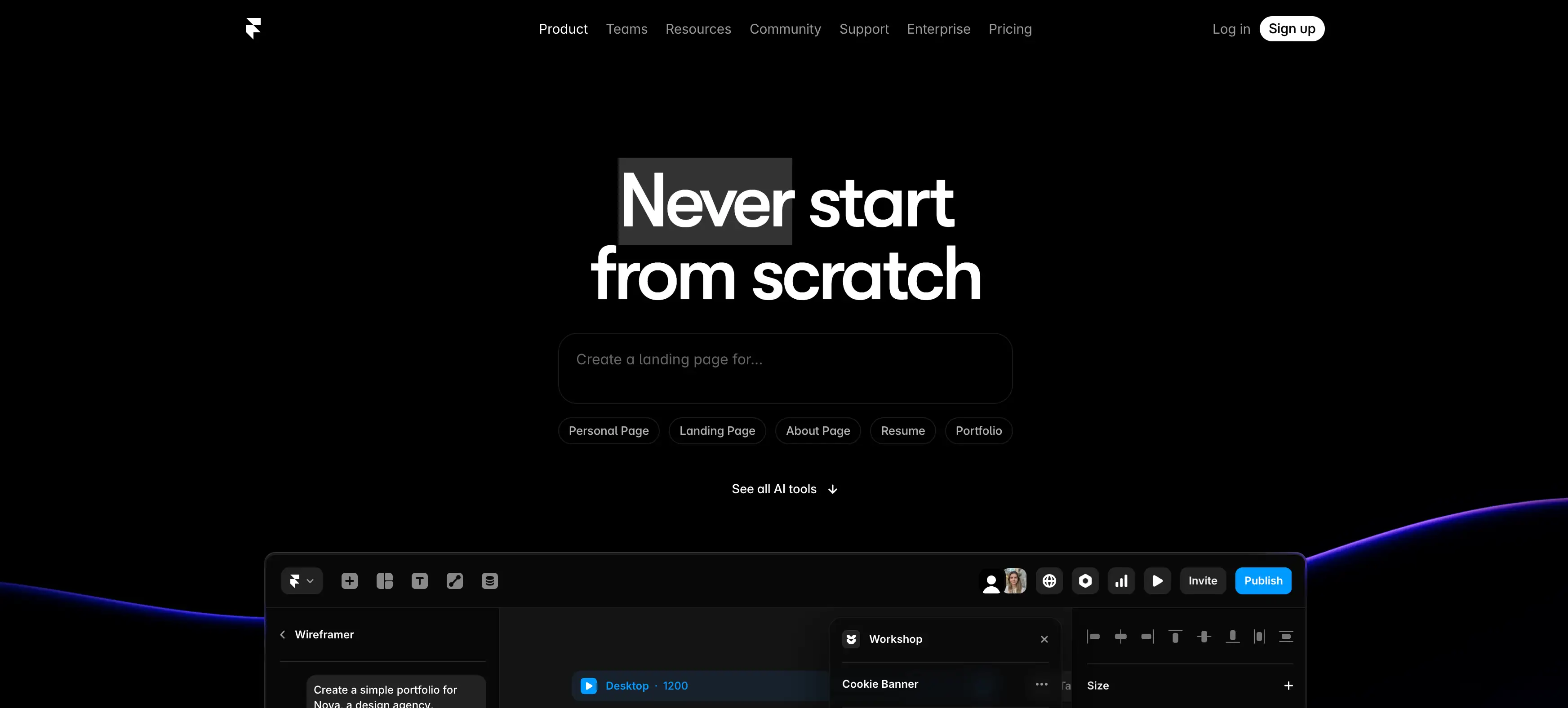Apply align-left from the alignment controls
Viewport: 1568px width, 708px height.
(1093, 636)
